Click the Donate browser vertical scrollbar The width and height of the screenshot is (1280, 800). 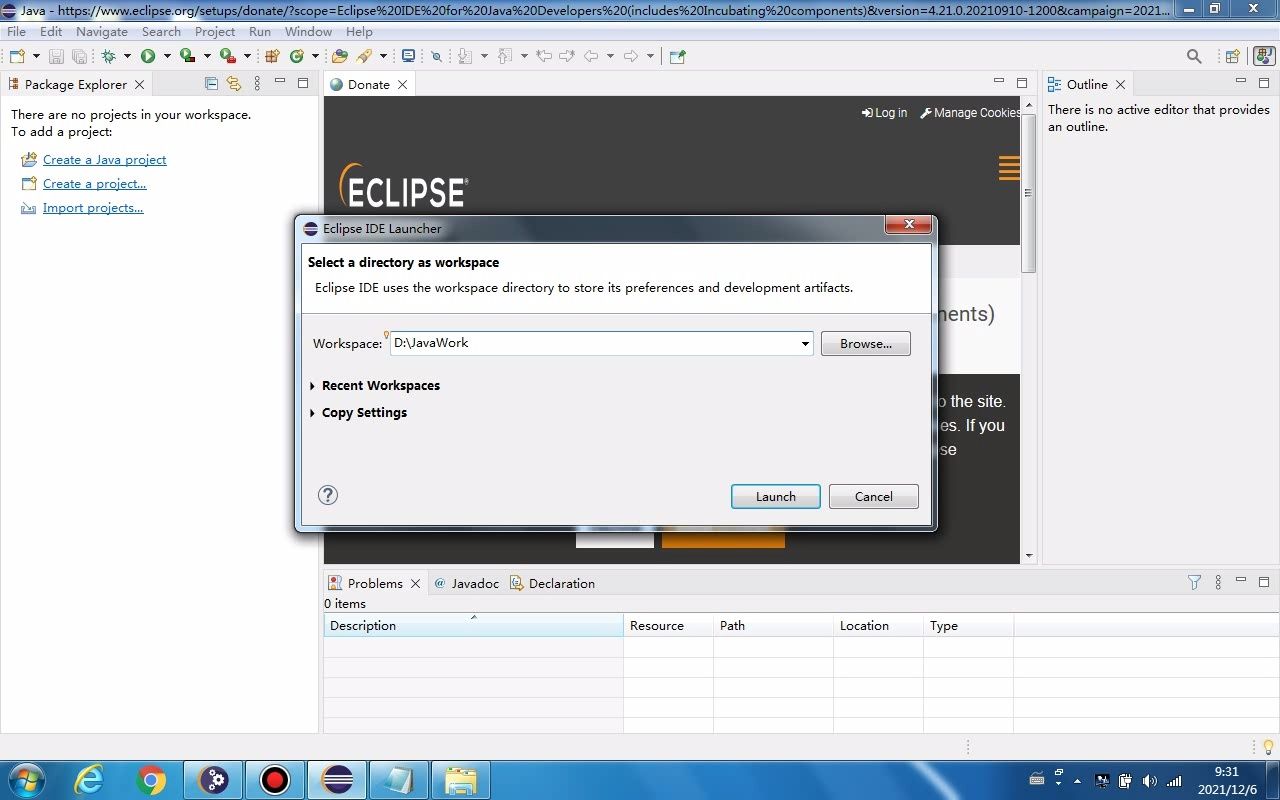tap(1029, 330)
